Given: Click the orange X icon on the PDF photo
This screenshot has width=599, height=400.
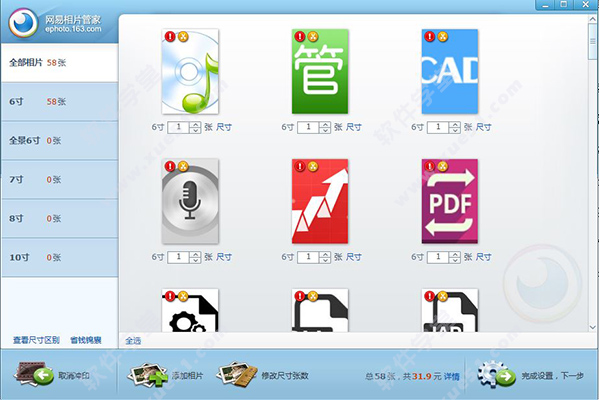Looking at the screenshot, I should 443,166.
